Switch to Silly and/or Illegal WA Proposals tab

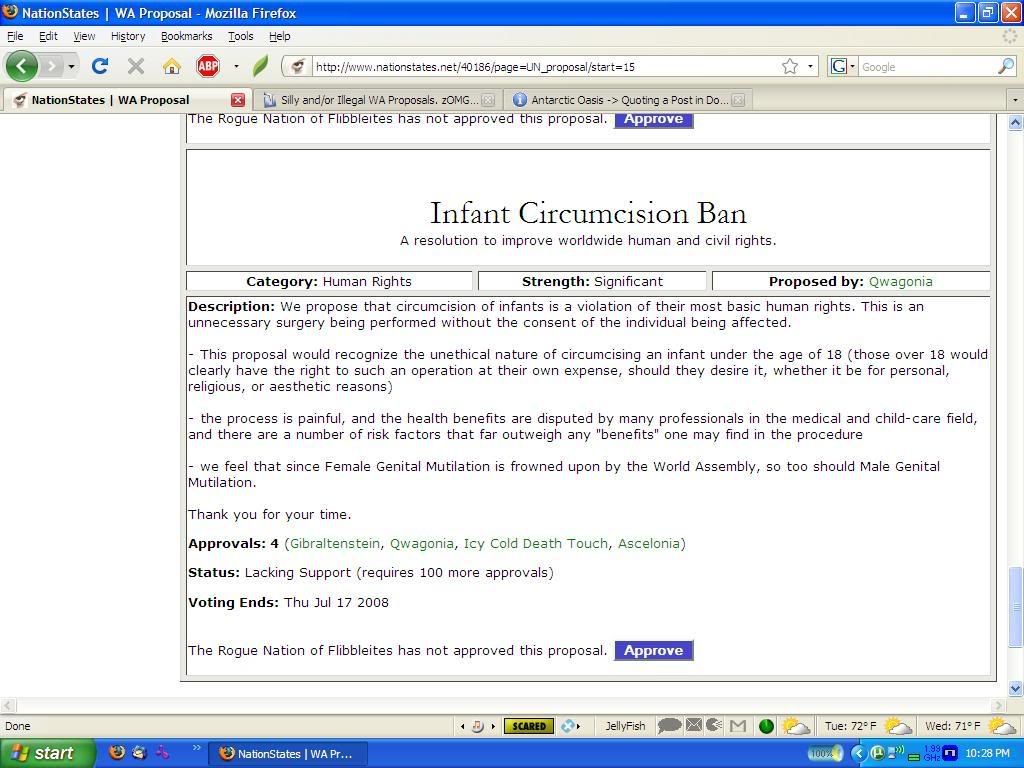(x=372, y=100)
